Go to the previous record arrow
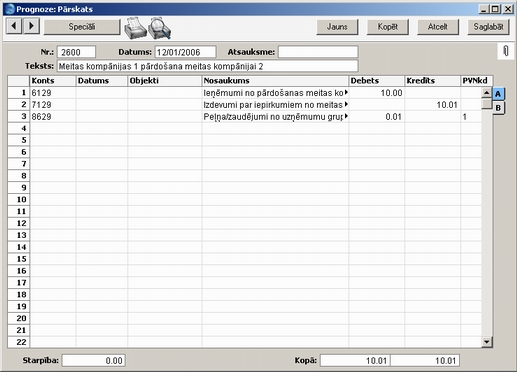 (14, 26)
